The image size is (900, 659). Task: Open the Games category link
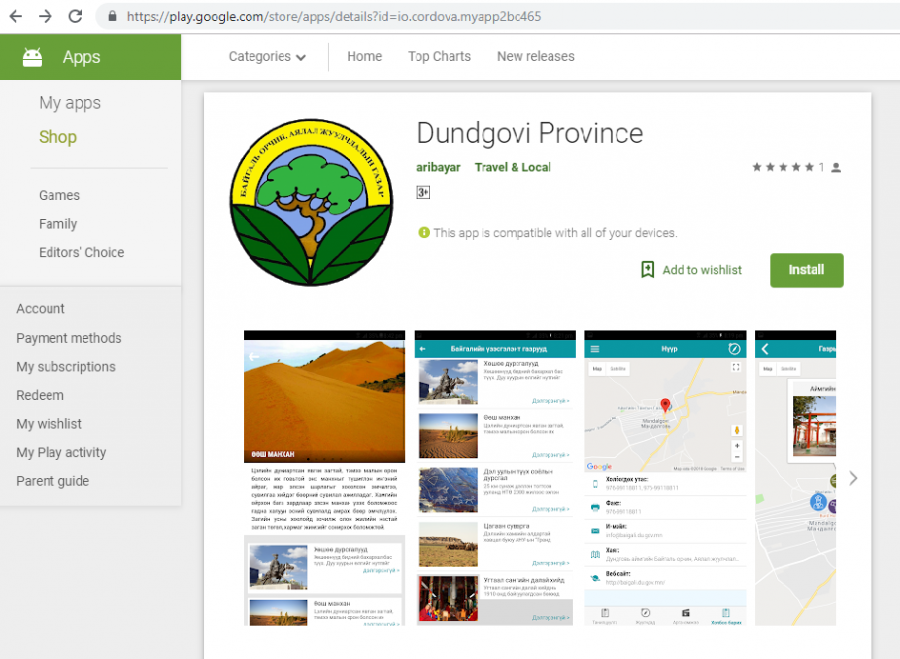pos(59,195)
